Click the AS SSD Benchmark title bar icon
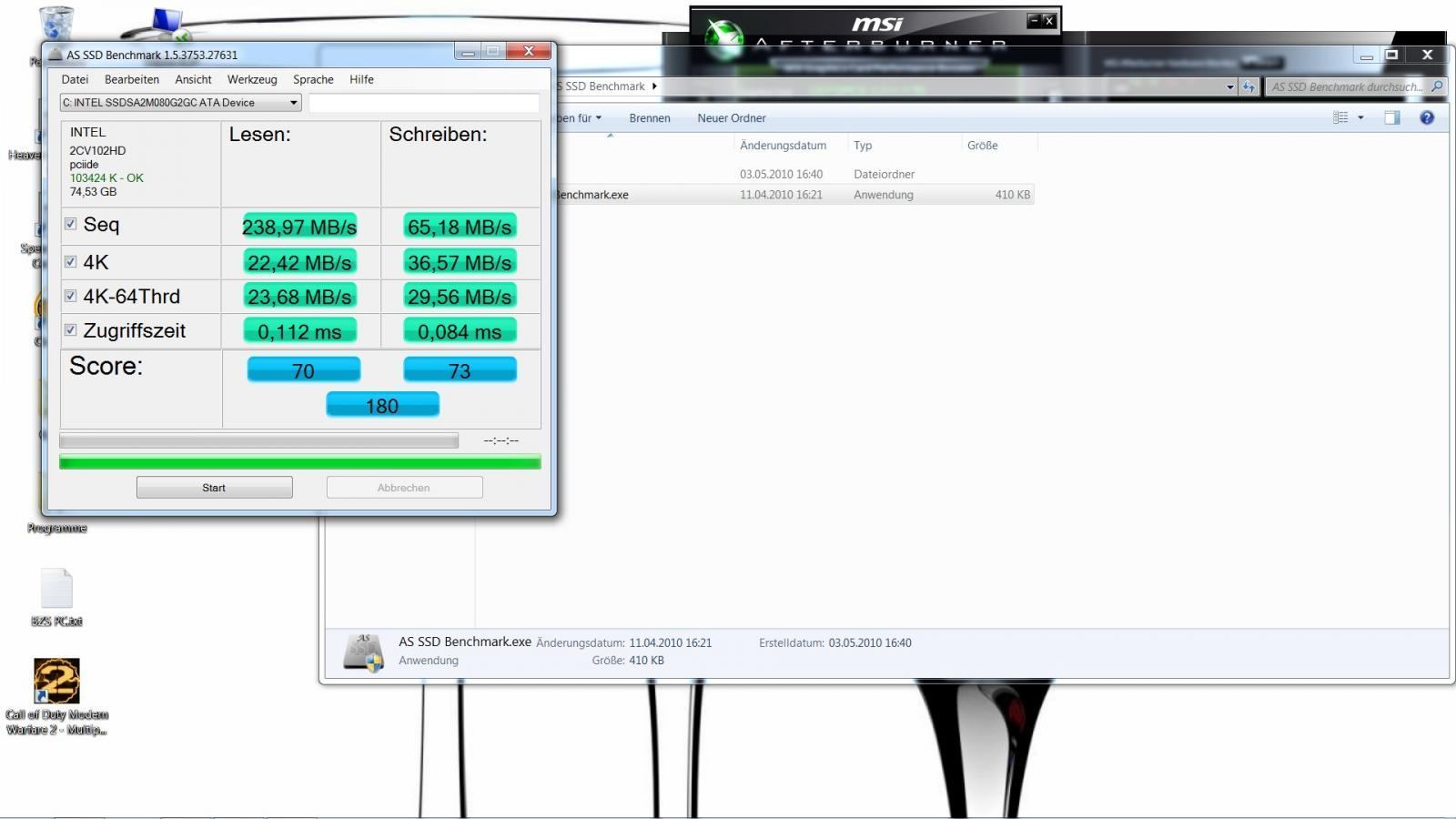 (x=56, y=55)
